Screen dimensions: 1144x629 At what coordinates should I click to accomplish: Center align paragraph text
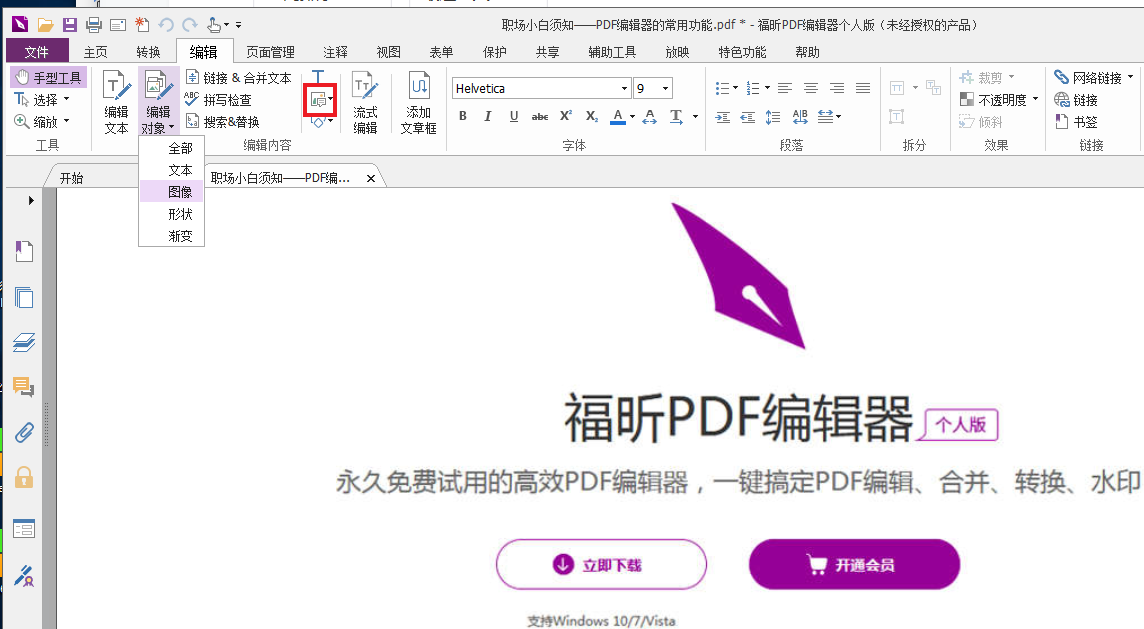click(x=811, y=88)
